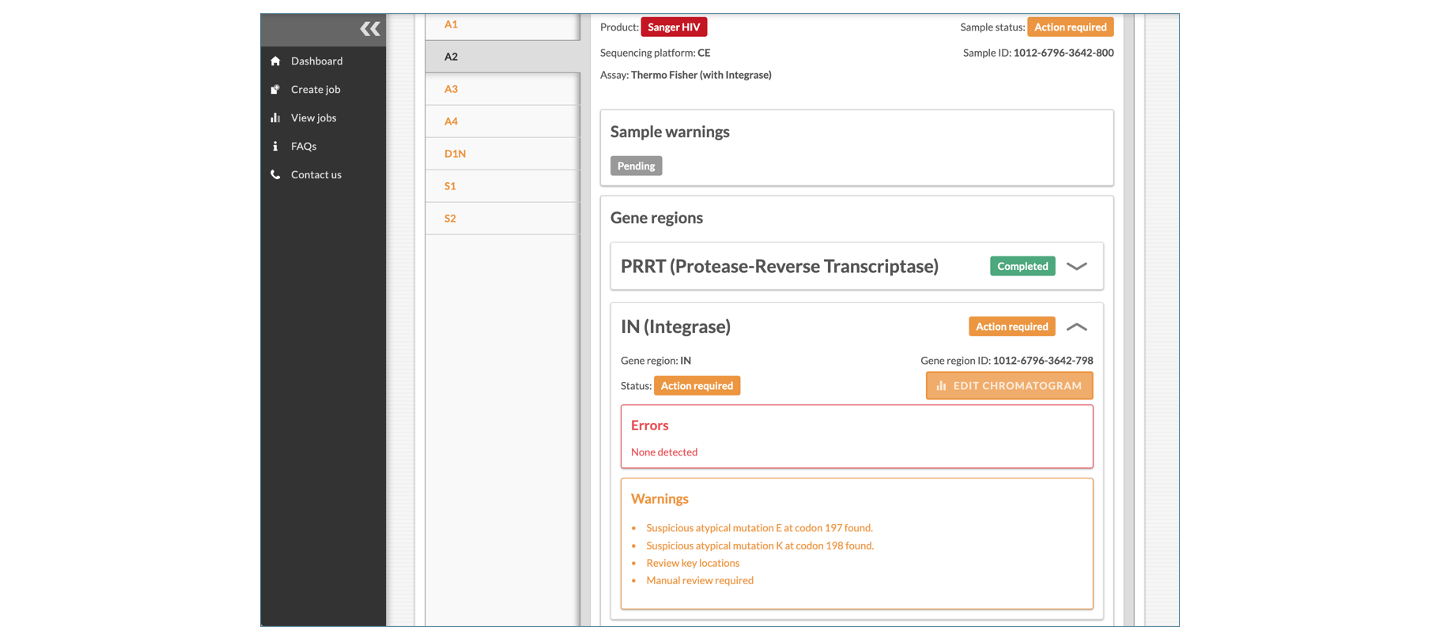Click the codon 198 mutation K warning
Screen dimensions: 1440x640
click(760, 546)
